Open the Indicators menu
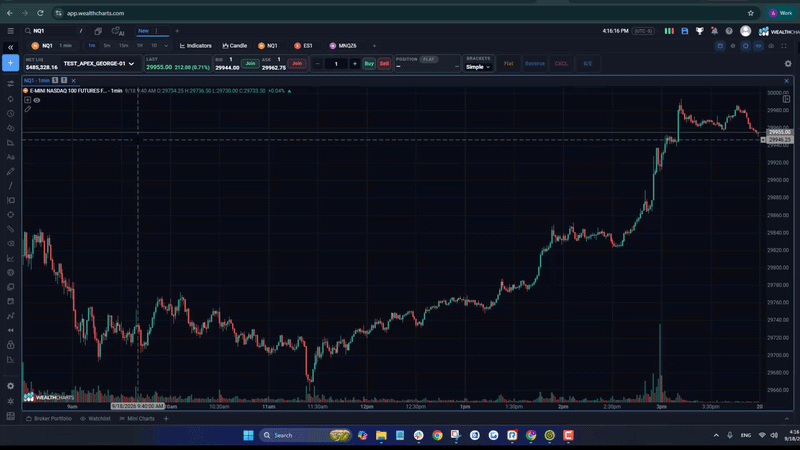 click(x=195, y=46)
